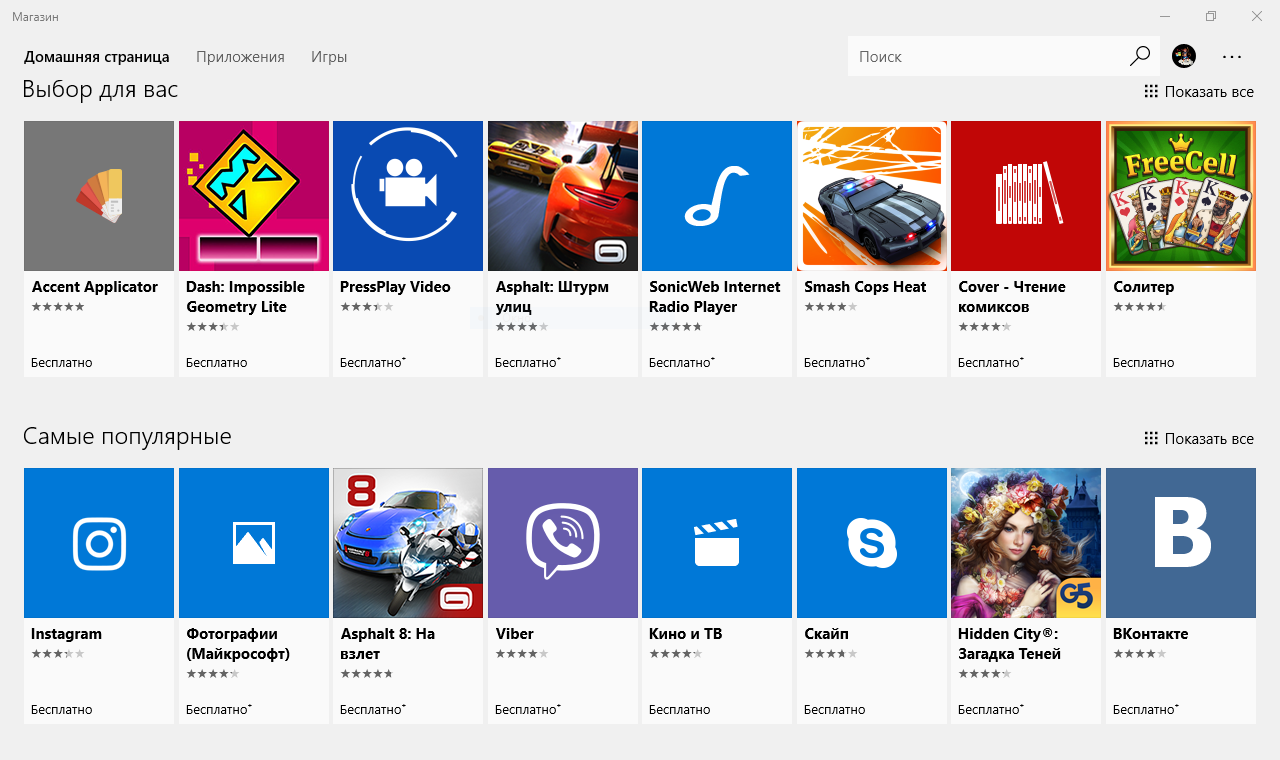Open the Фотографии (Майкрософт) icon

pos(254,543)
